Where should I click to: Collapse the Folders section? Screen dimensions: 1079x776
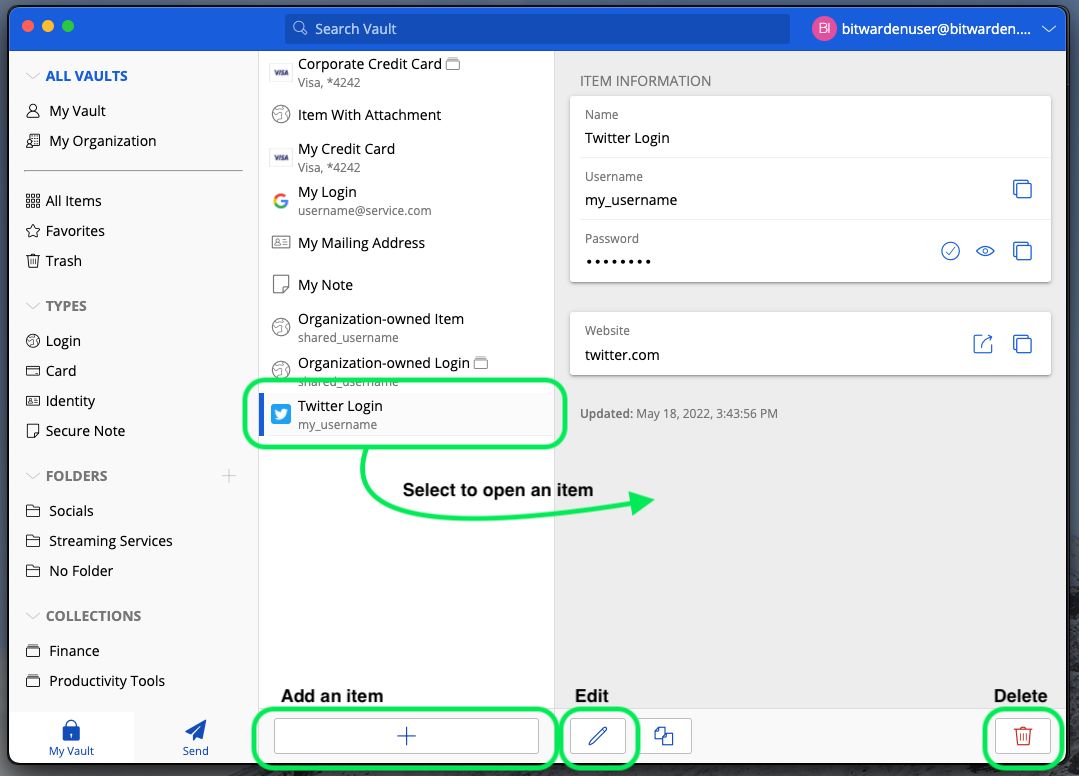point(32,475)
